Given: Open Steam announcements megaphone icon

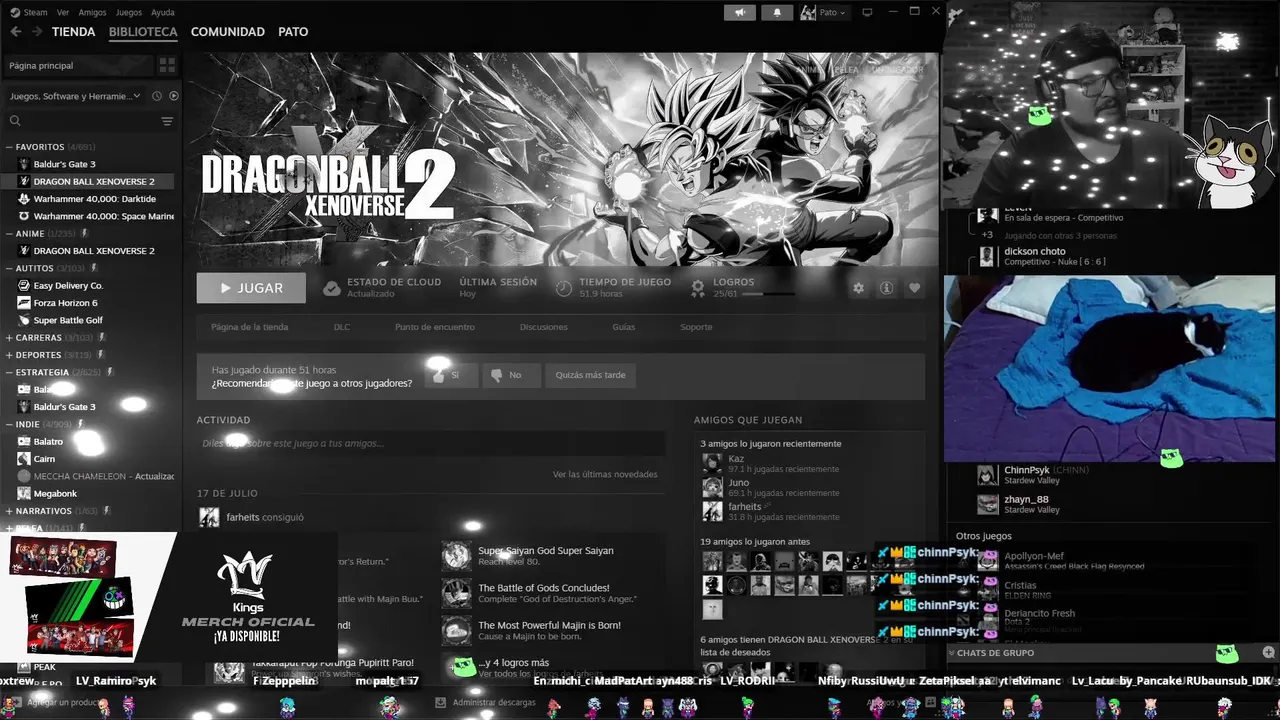Looking at the screenshot, I should tap(741, 12).
